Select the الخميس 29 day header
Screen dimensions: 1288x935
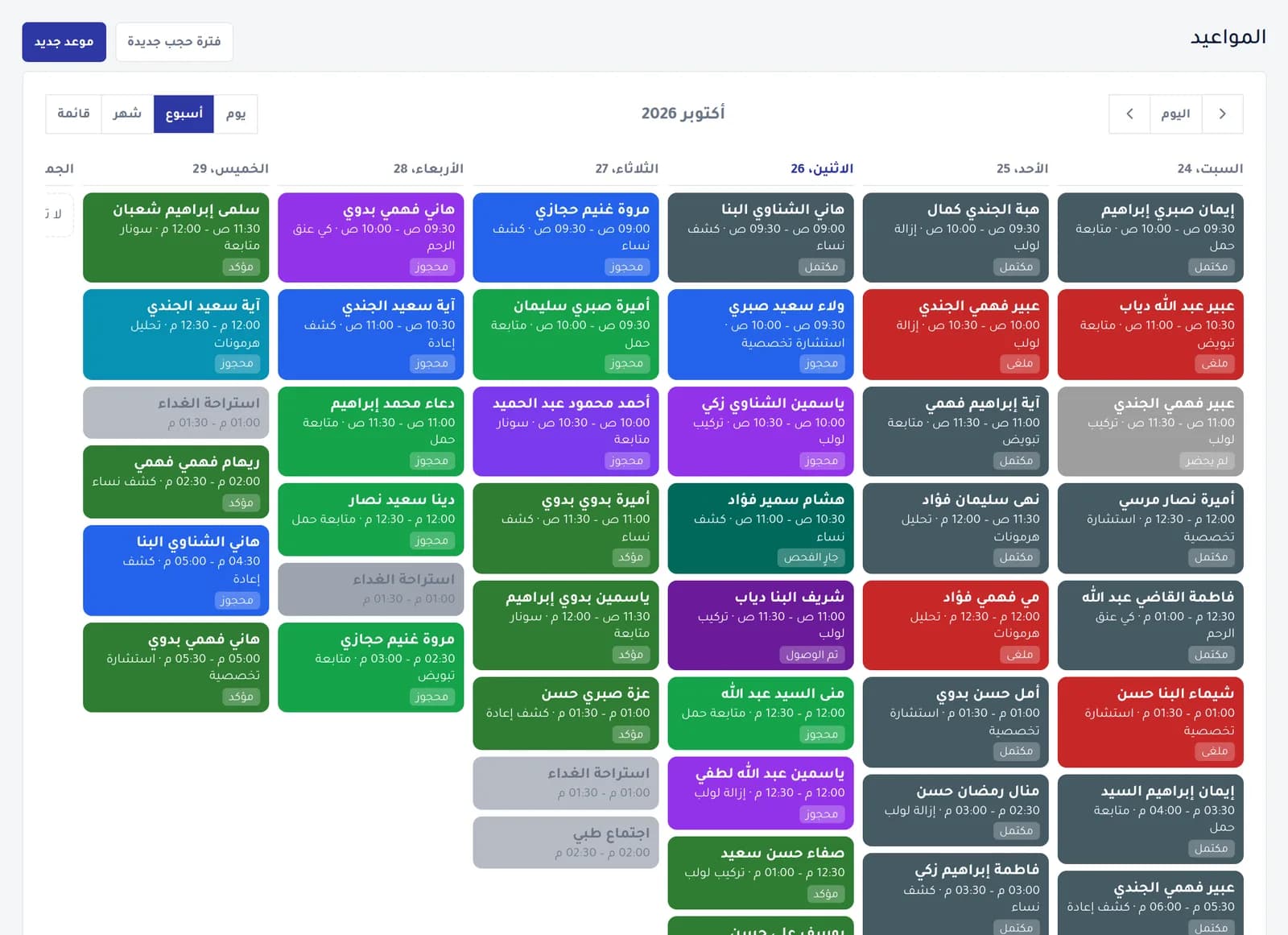[x=230, y=168]
